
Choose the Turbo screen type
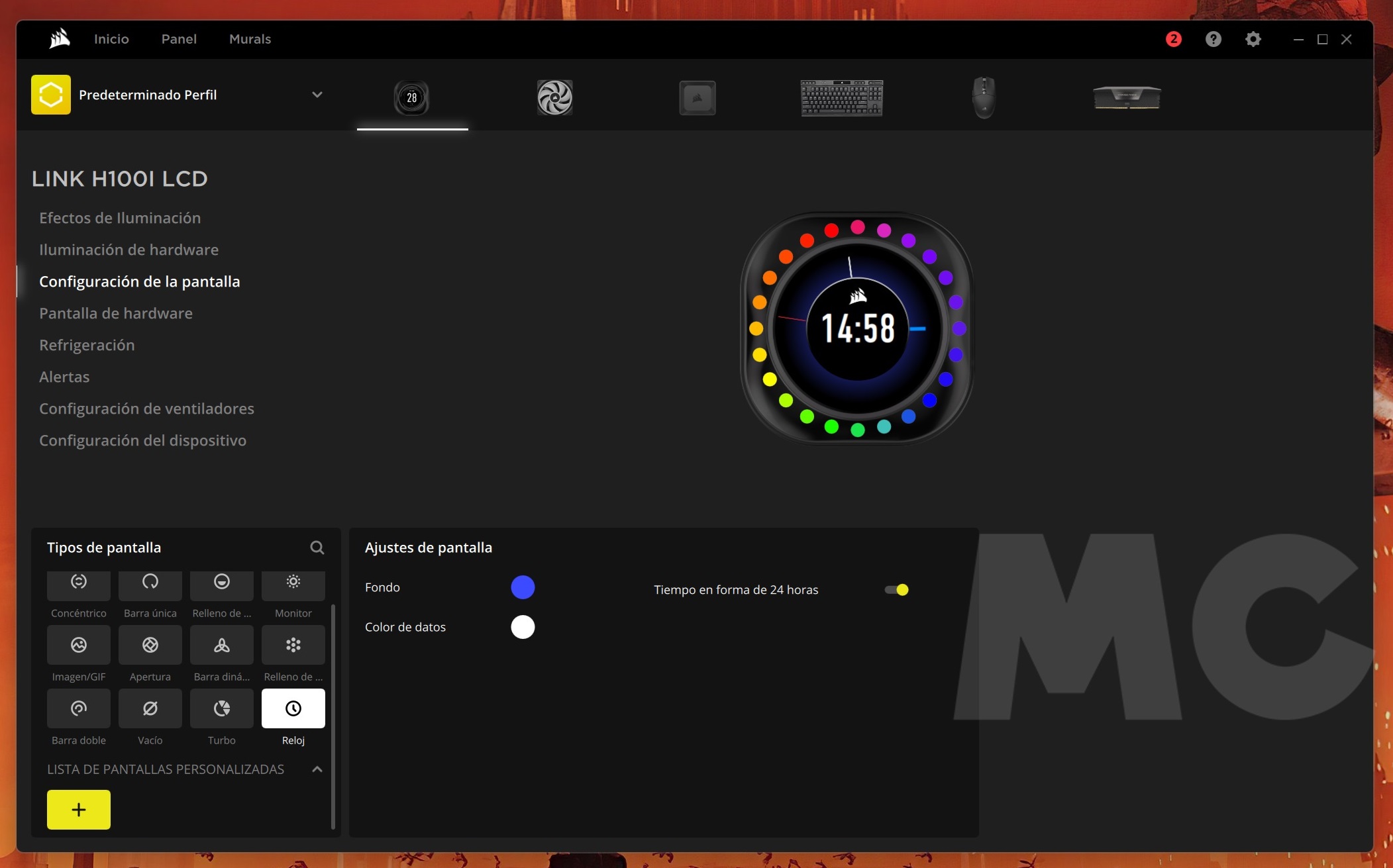tap(221, 708)
